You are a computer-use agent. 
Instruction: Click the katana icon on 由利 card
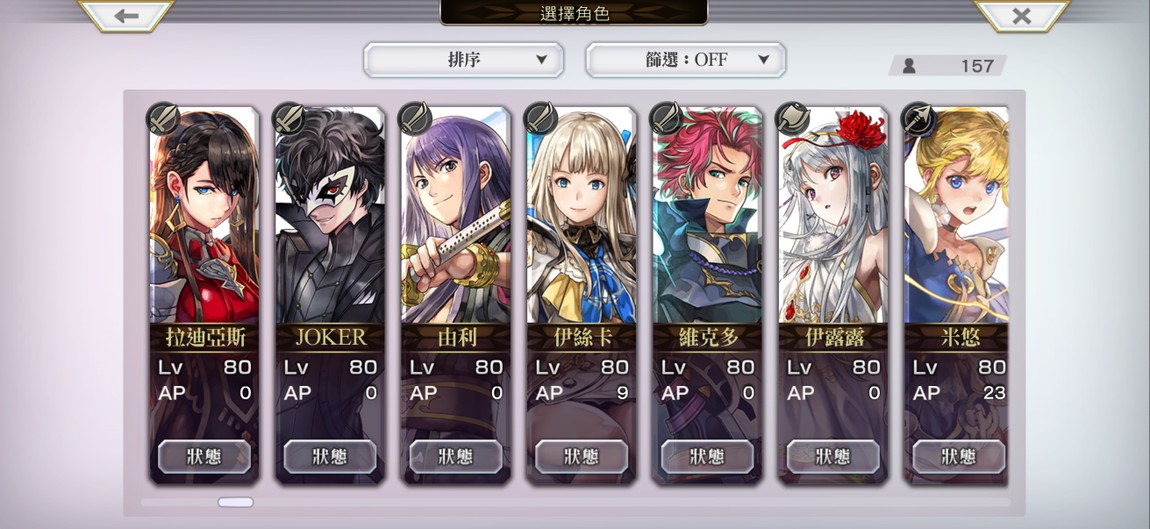[415, 118]
